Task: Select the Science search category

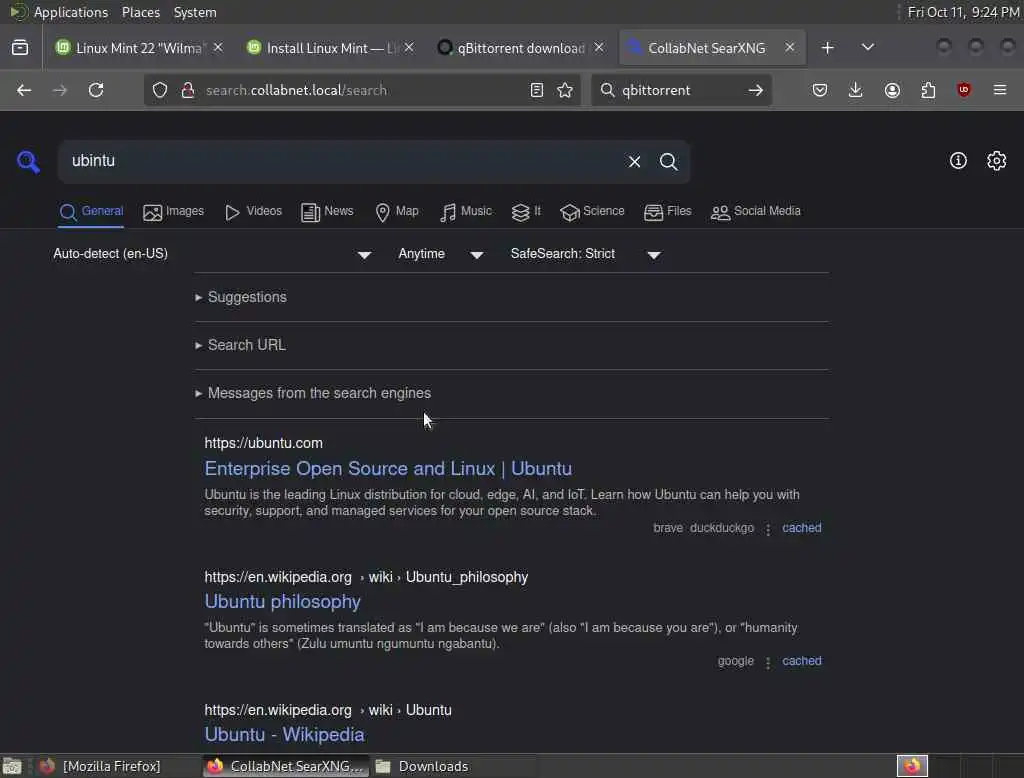Action: (x=592, y=212)
